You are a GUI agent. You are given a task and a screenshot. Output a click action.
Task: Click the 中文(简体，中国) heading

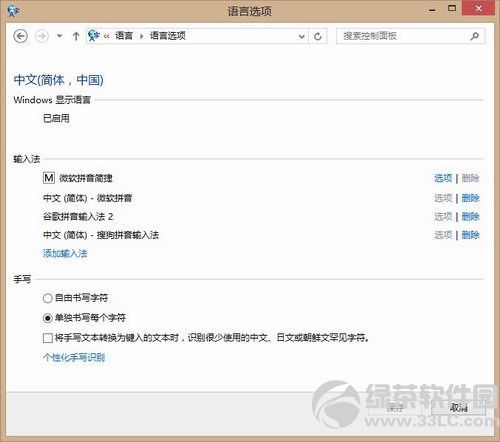(x=58, y=80)
